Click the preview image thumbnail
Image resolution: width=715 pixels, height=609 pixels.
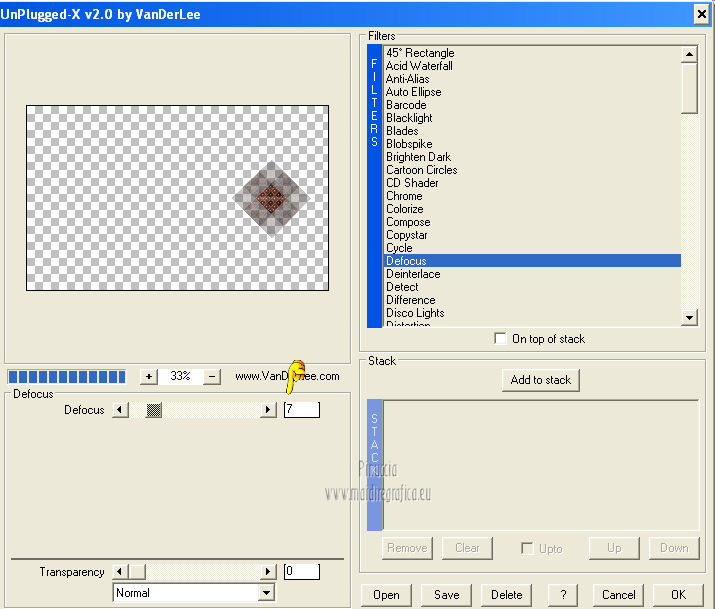pos(177,198)
